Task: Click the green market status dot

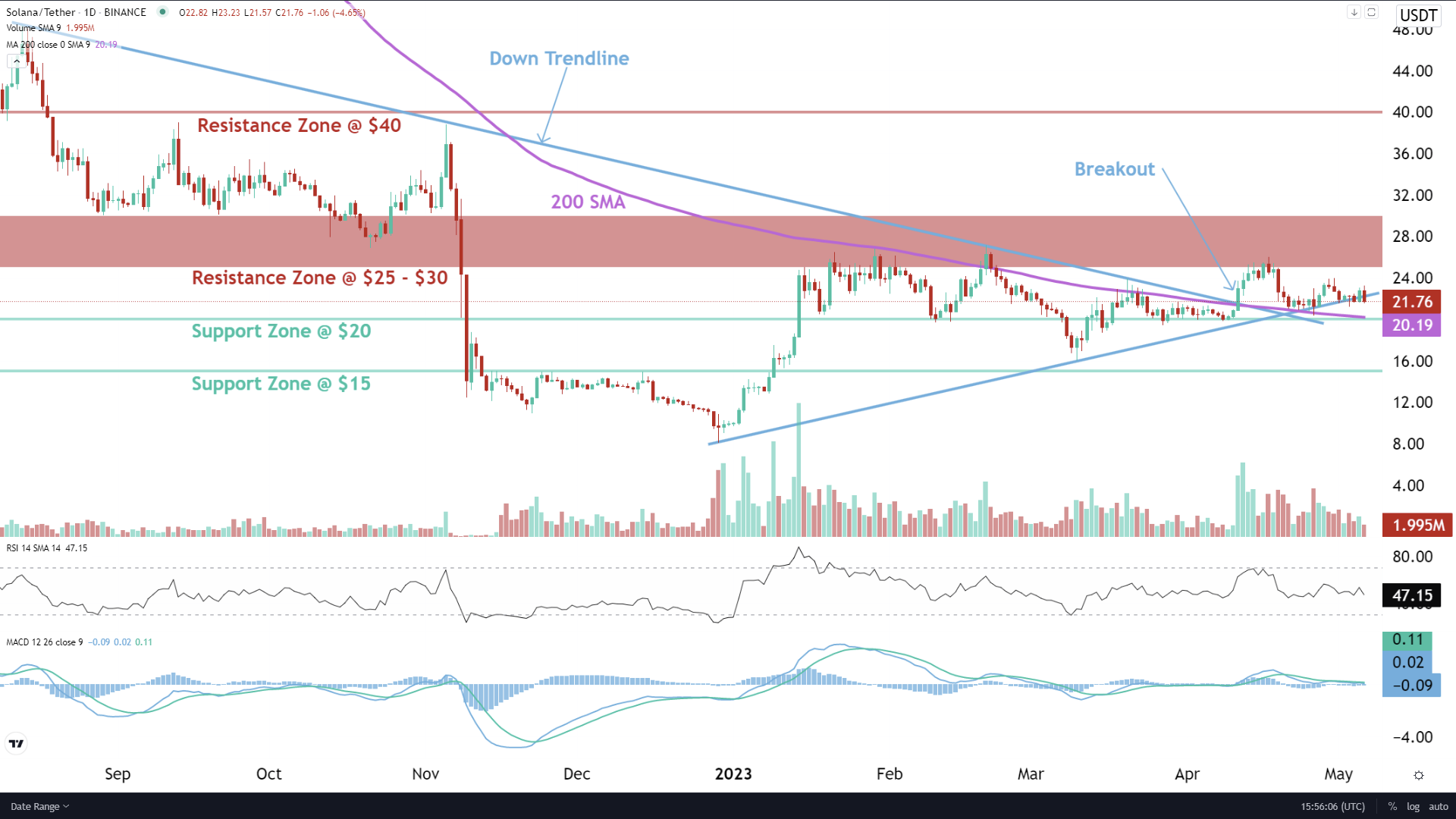Action: 162,12
